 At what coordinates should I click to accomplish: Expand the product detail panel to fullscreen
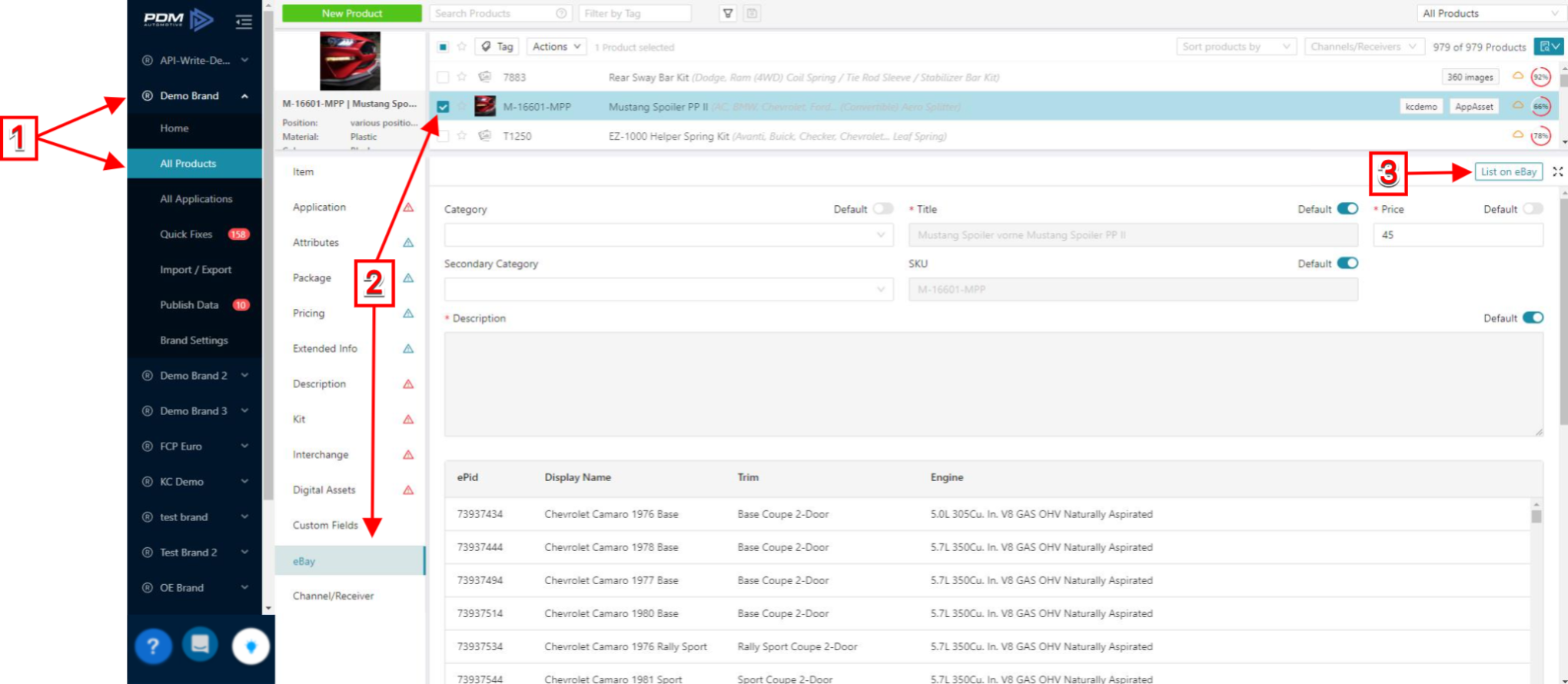pos(1558,171)
